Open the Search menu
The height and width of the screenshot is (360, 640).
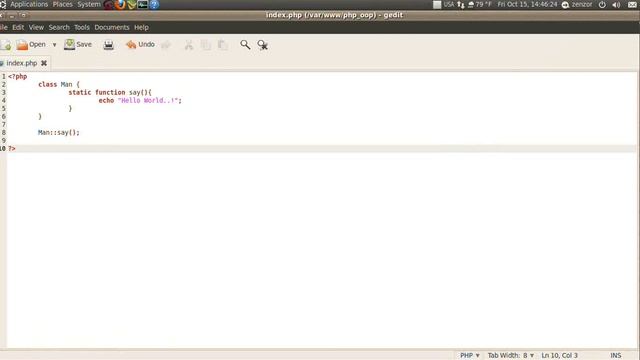(59, 27)
